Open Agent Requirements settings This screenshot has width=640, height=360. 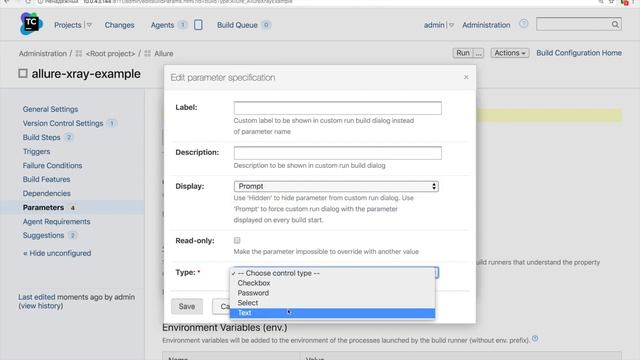[56, 222]
